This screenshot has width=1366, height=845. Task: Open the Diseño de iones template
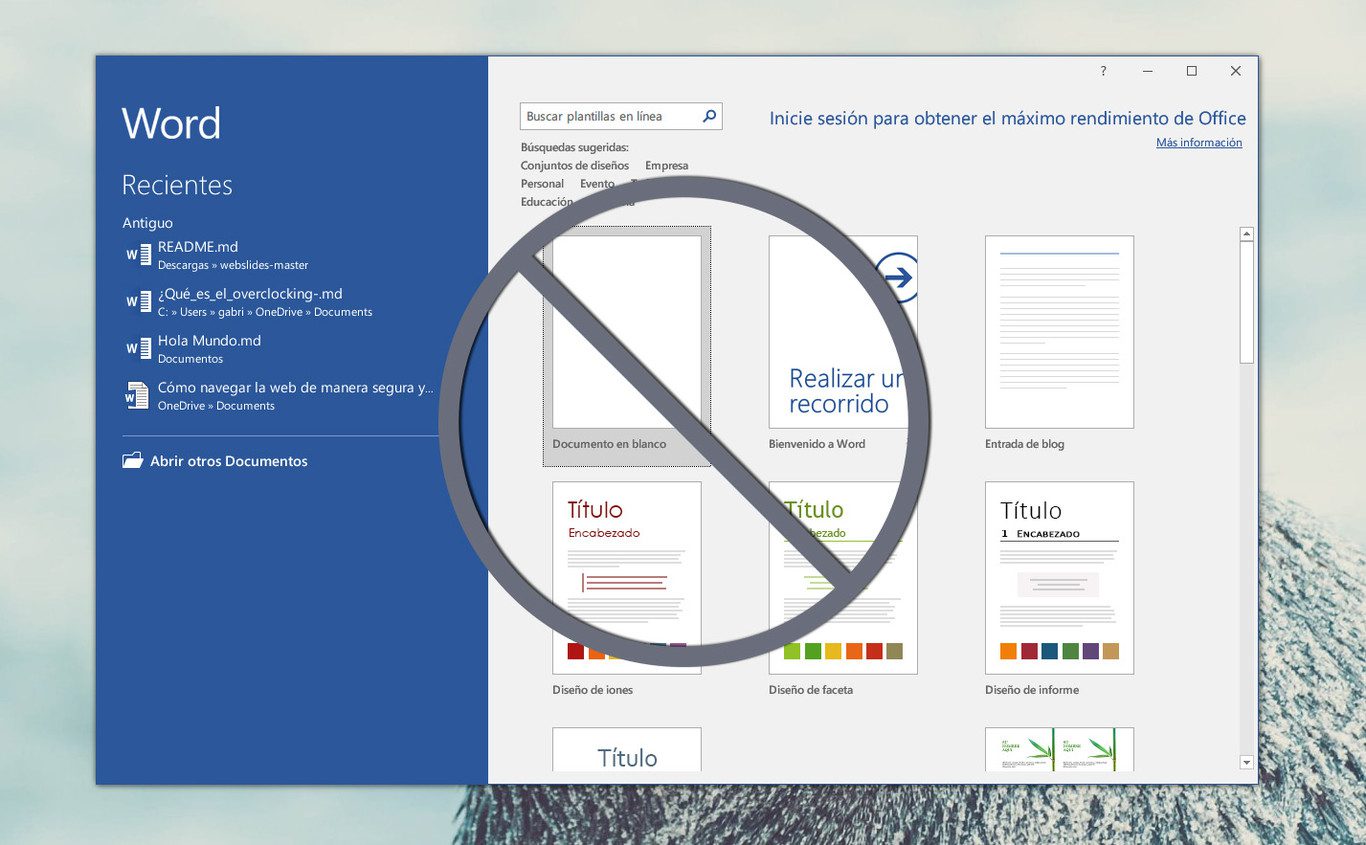(x=627, y=575)
